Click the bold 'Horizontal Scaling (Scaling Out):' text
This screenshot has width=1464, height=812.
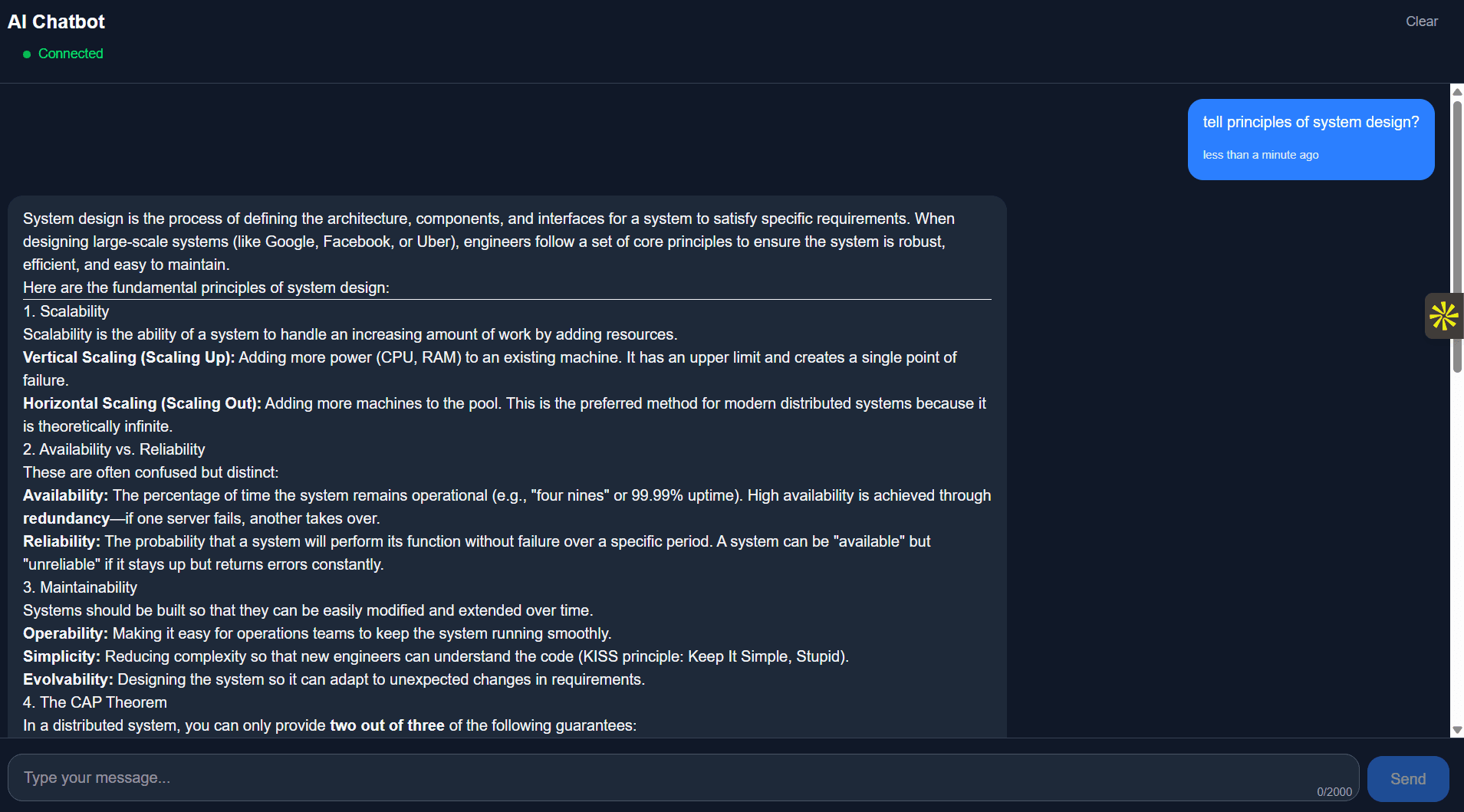[142, 403]
